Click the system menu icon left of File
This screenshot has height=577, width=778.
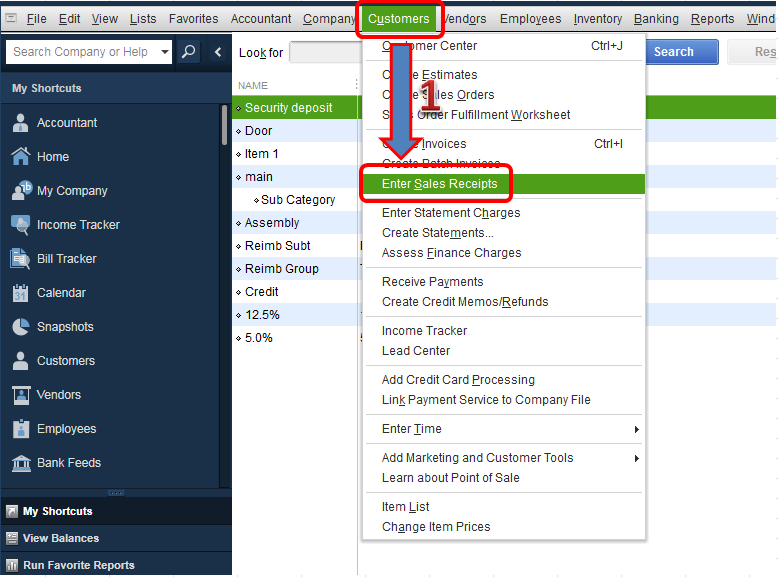pos(11,19)
